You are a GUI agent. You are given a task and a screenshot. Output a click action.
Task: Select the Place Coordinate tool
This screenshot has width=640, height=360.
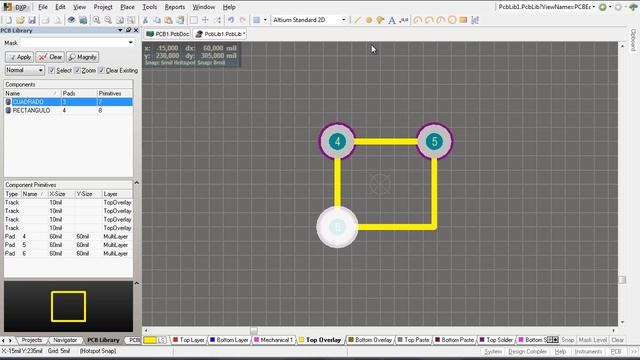tap(403, 20)
